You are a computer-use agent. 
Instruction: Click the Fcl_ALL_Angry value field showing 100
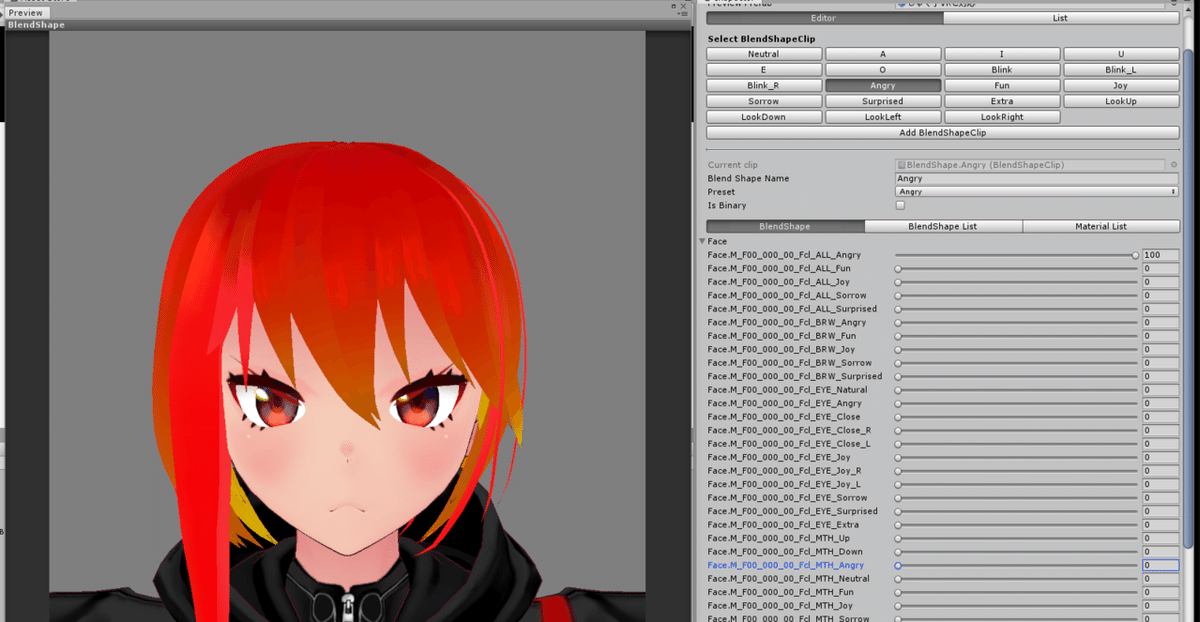[1160, 255]
